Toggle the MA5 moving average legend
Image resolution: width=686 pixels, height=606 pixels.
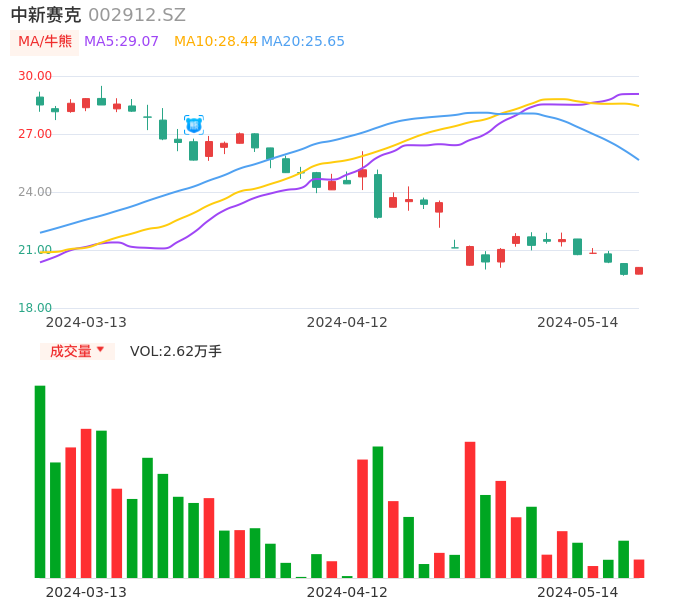pyautogui.click(x=121, y=42)
